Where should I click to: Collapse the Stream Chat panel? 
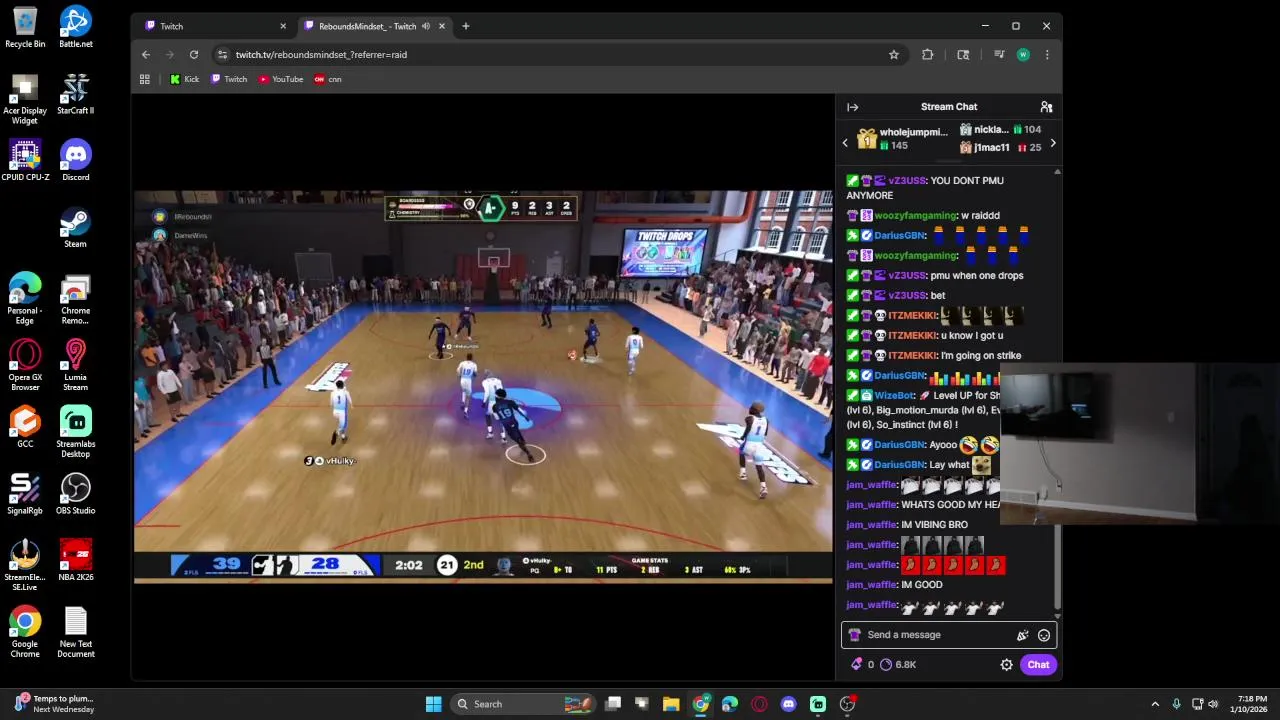(852, 107)
